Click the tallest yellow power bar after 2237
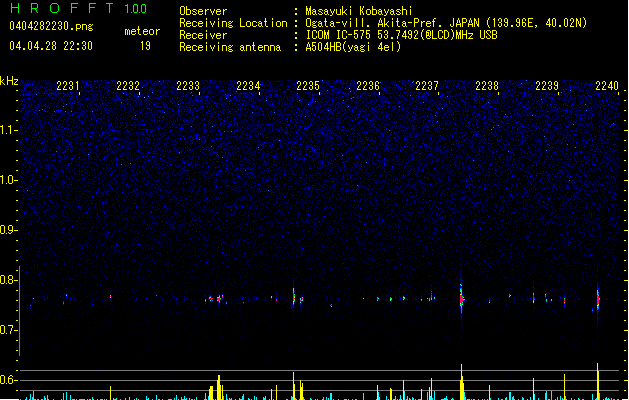 click(462, 382)
